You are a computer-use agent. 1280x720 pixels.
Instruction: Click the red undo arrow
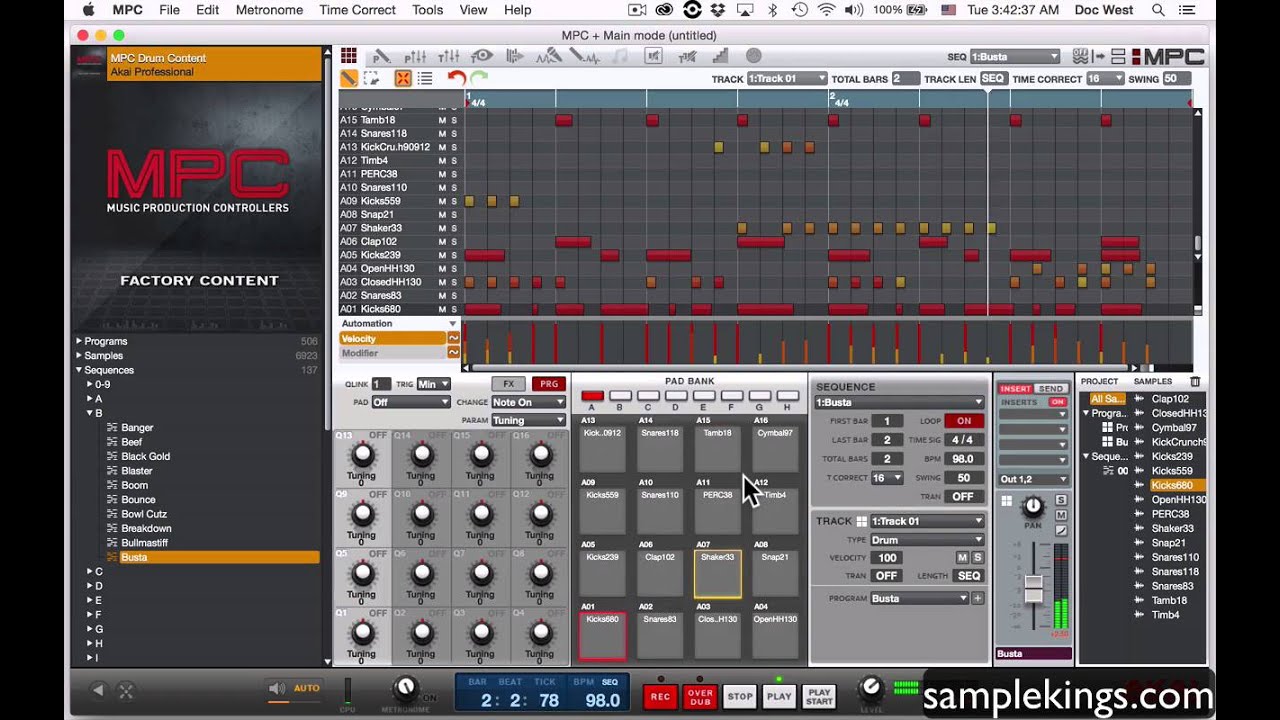click(x=456, y=78)
